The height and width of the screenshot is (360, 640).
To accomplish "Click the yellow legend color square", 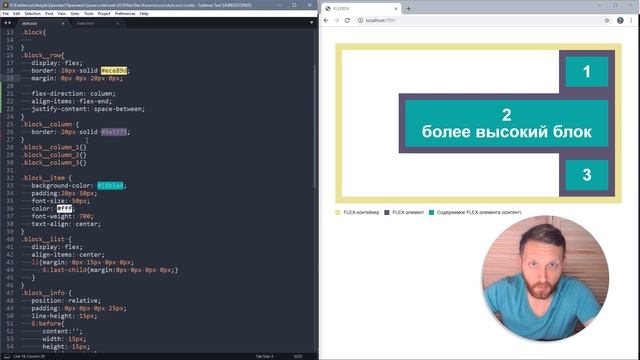I will (338, 212).
